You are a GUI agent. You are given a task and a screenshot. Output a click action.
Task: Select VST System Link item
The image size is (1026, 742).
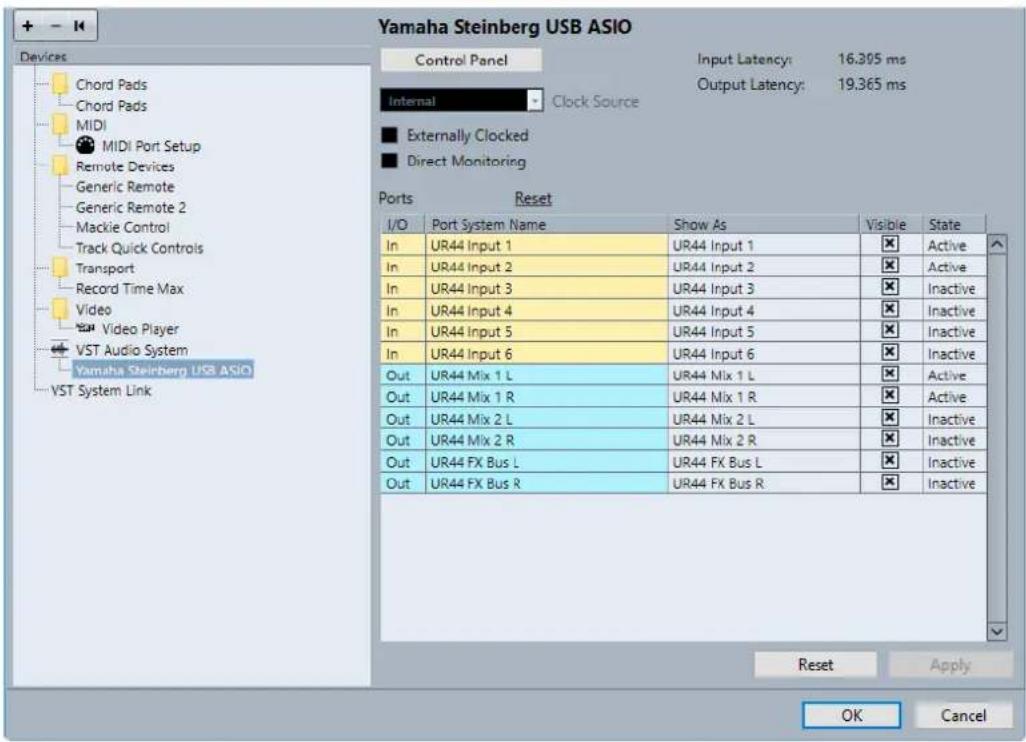point(101,391)
